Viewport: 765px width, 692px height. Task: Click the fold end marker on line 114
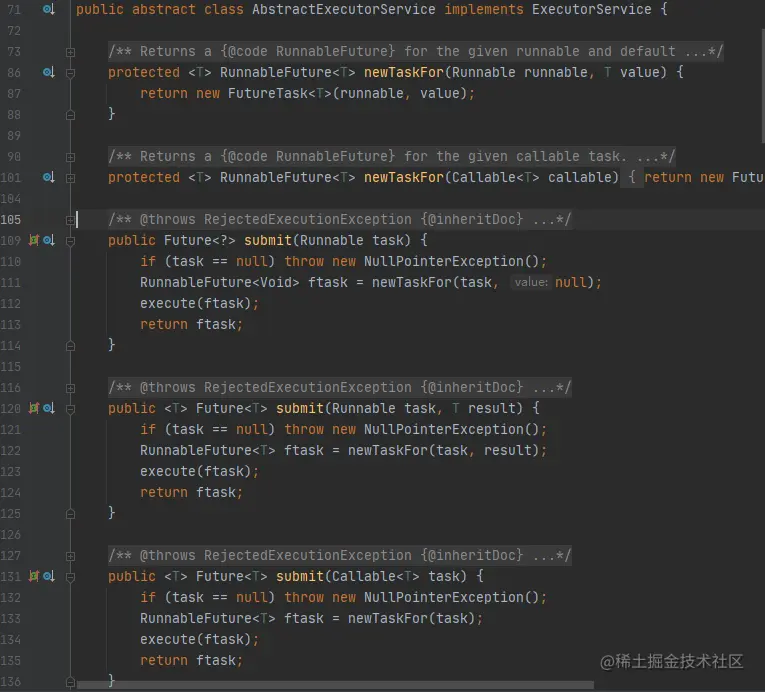pos(70,346)
